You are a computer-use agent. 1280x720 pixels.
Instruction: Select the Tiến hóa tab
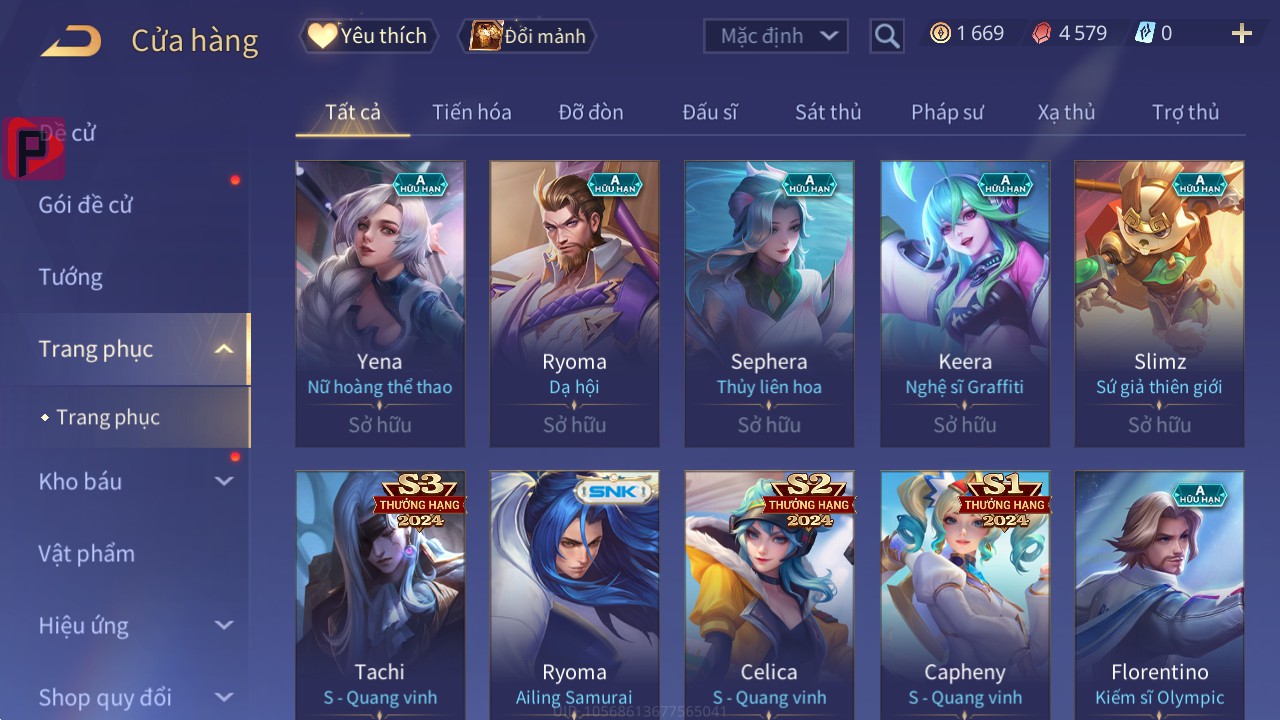click(x=472, y=112)
